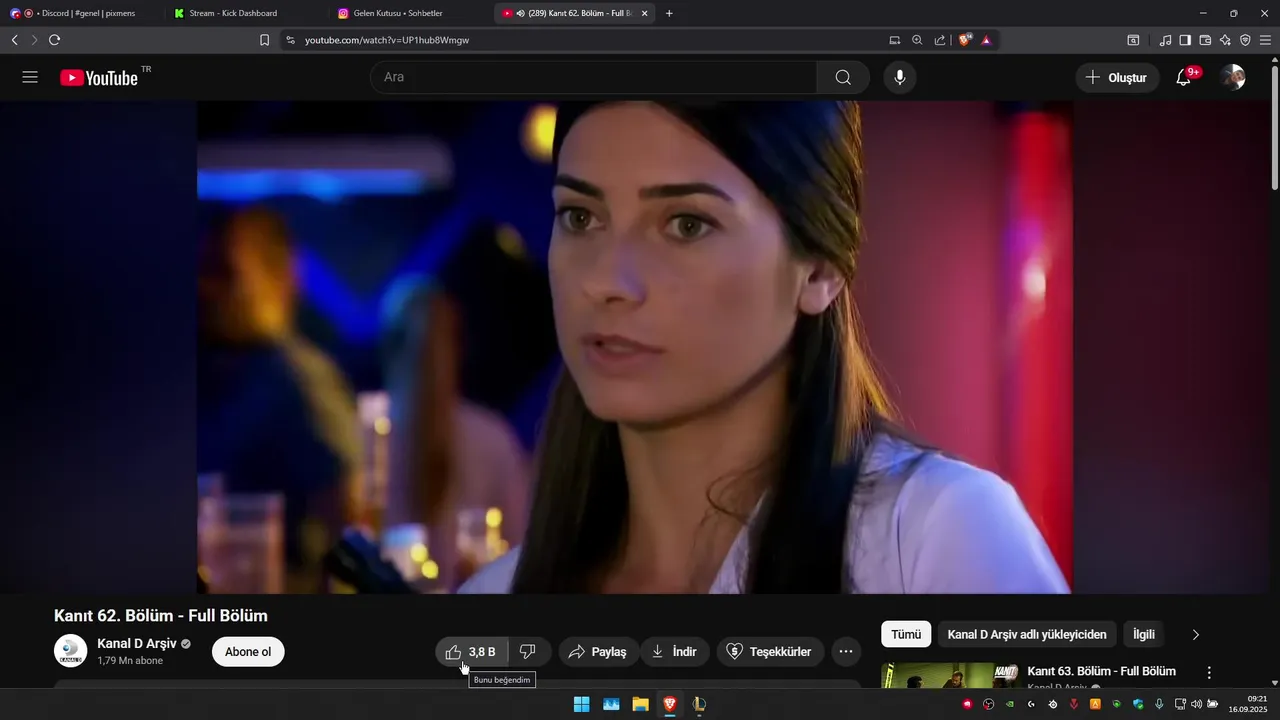This screenshot has width=1280, height=720.
Task: Open the zoom magnifier in address bar
Action: (x=917, y=40)
